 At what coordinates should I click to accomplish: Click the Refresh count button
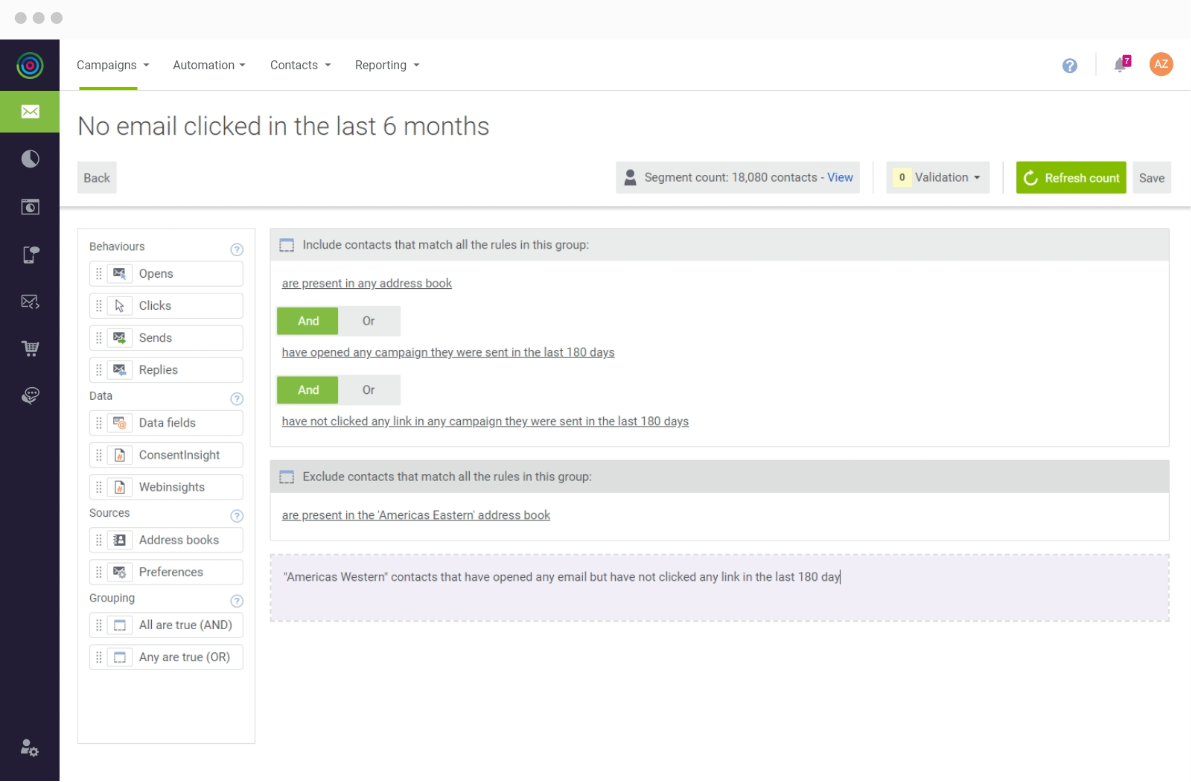point(1070,177)
